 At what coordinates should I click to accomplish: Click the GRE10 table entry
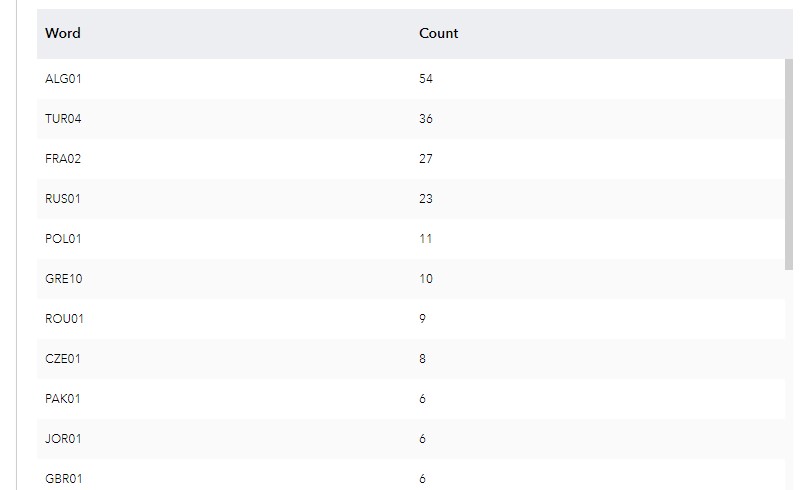(x=63, y=279)
